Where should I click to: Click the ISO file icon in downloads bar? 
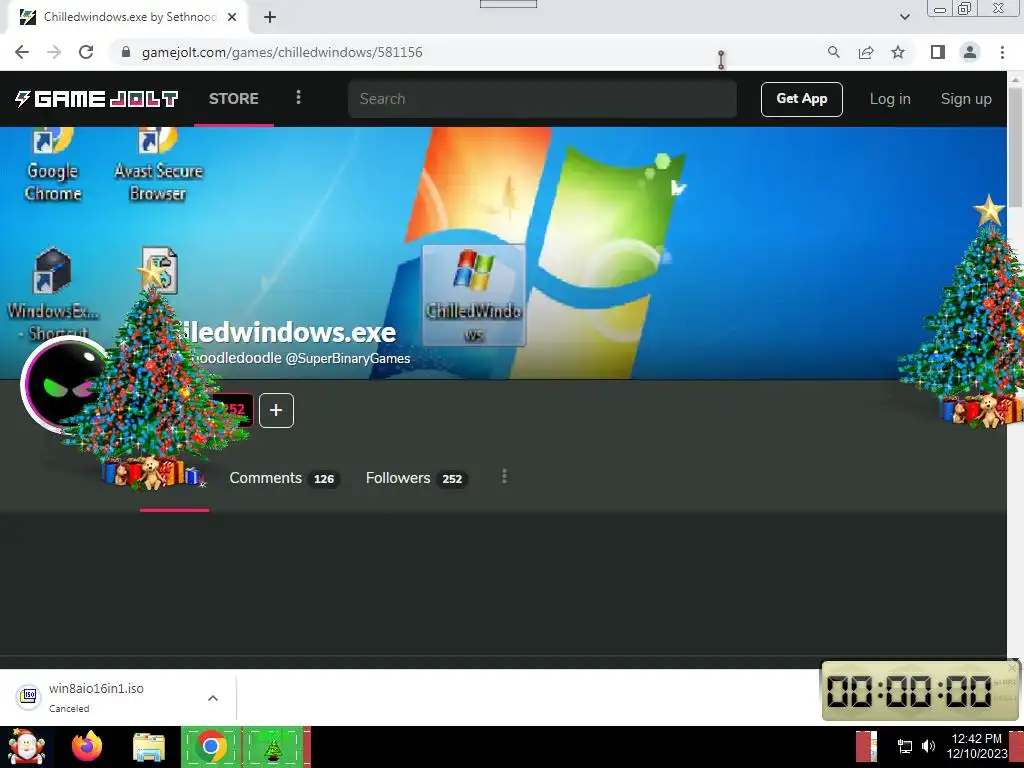point(28,696)
